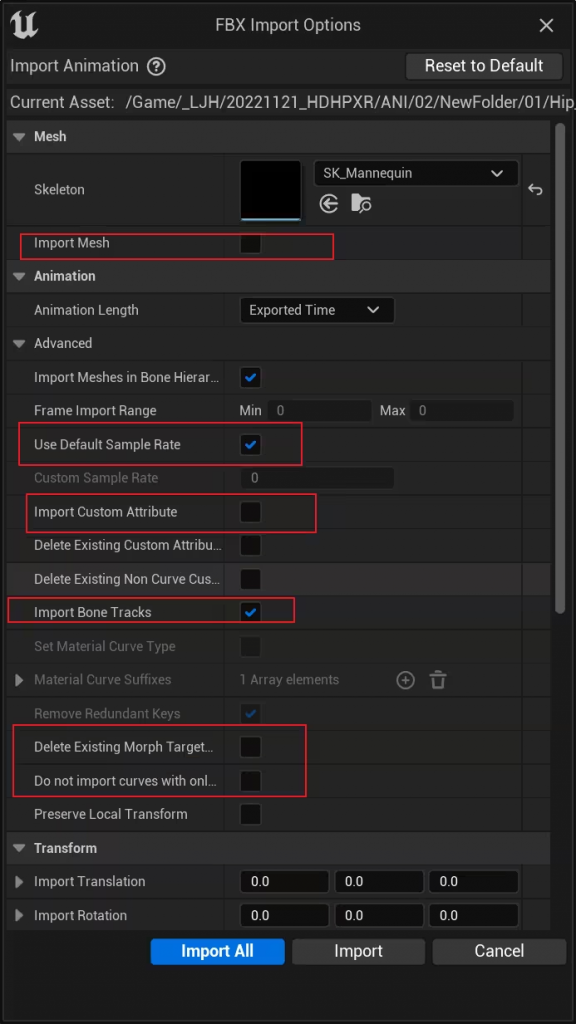This screenshot has width=576, height=1024.
Task: Click the Frame Import Range Min field
Action: [x=319, y=411]
